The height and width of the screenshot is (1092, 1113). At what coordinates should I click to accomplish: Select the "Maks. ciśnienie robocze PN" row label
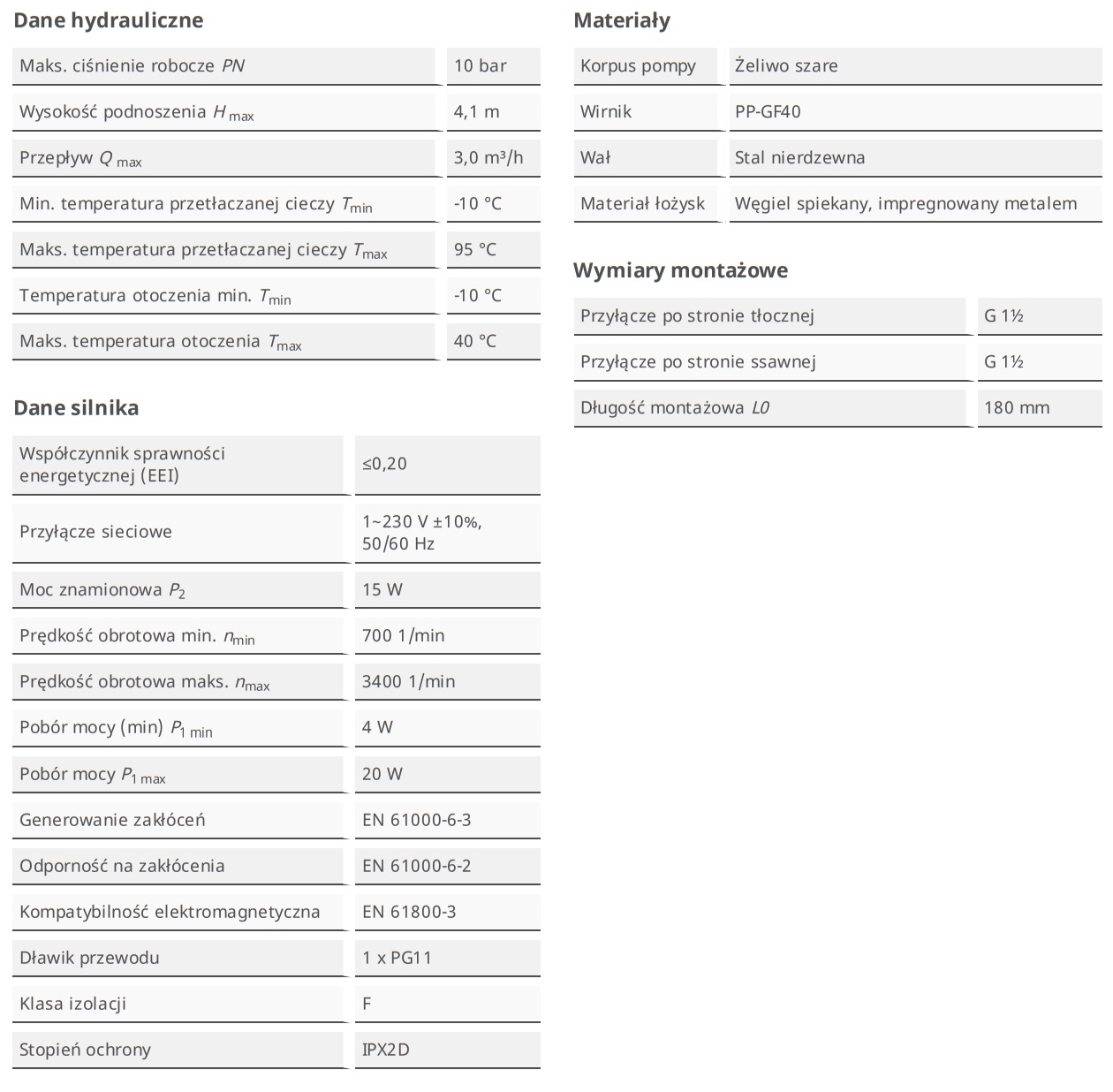coord(132,65)
